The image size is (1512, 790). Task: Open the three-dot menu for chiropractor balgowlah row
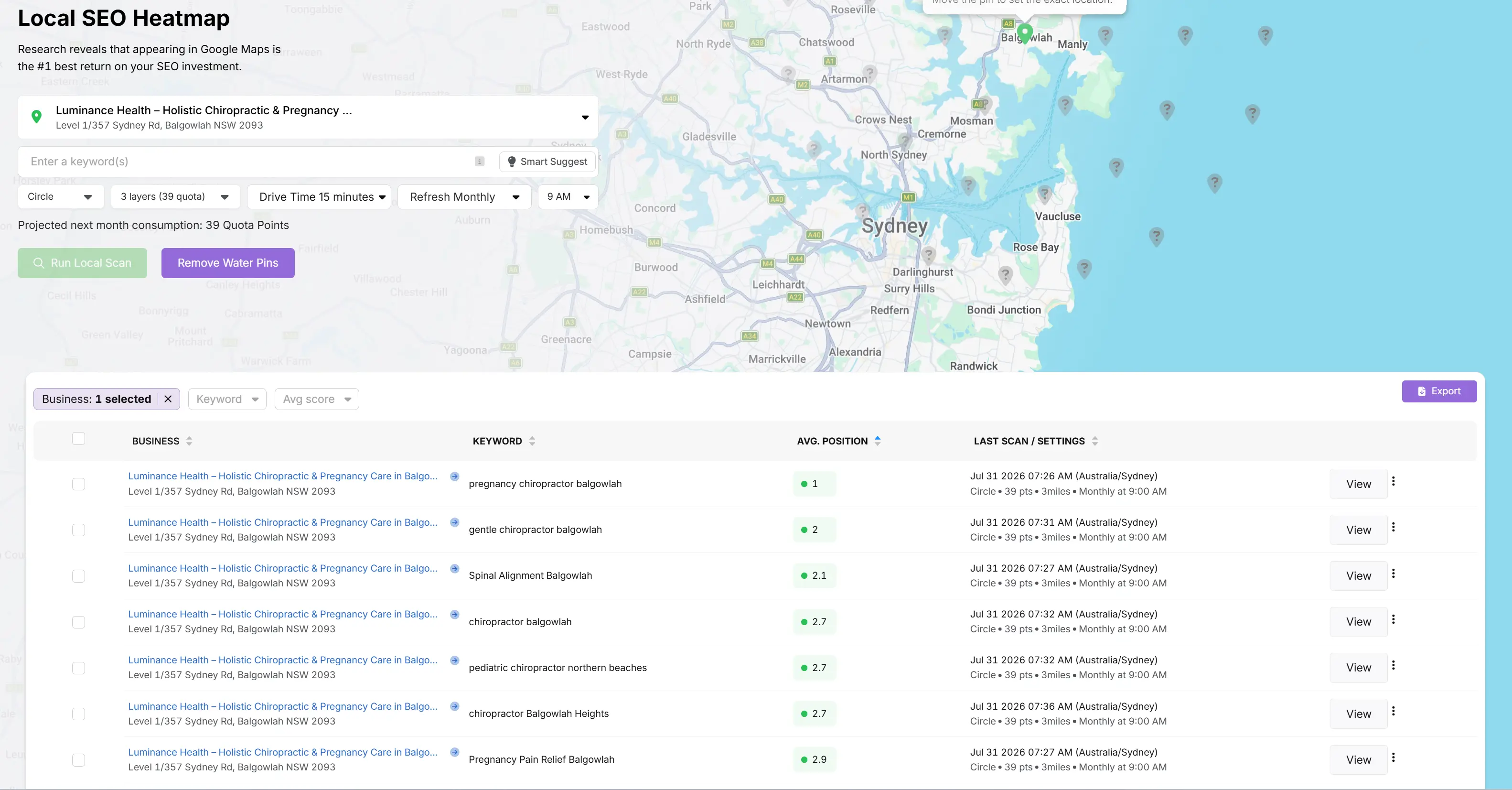[x=1394, y=619]
